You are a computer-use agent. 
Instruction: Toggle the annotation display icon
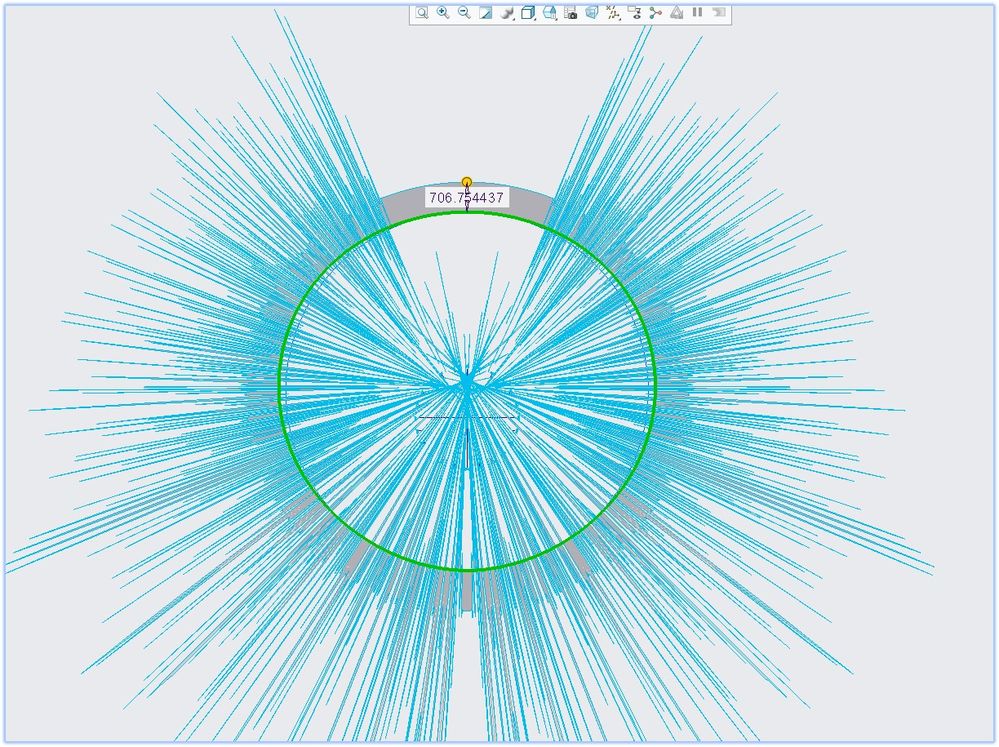[635, 13]
